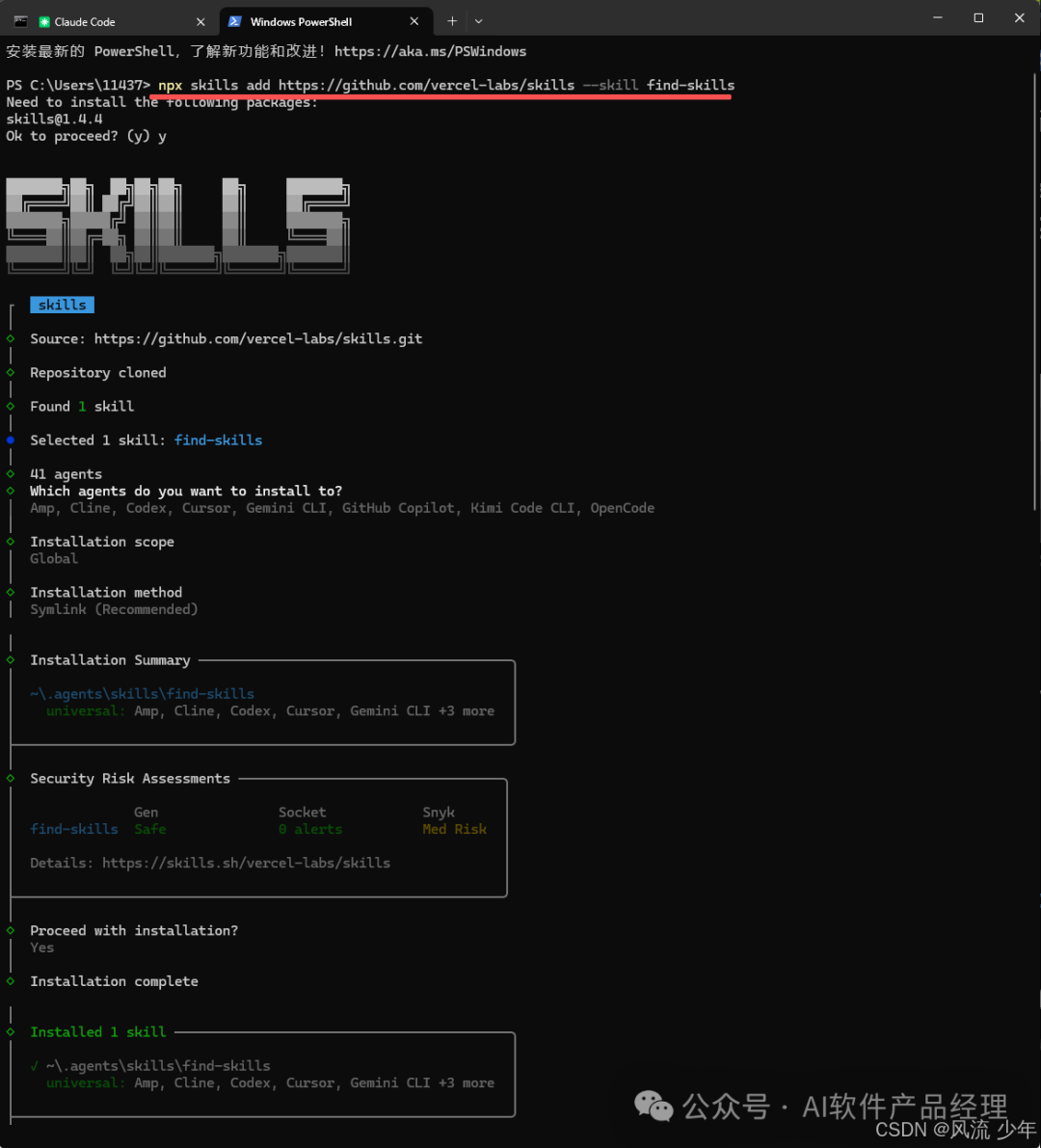The height and width of the screenshot is (1148, 1041).
Task: Click the PowerShell icon on the active tab
Action: coord(236,20)
